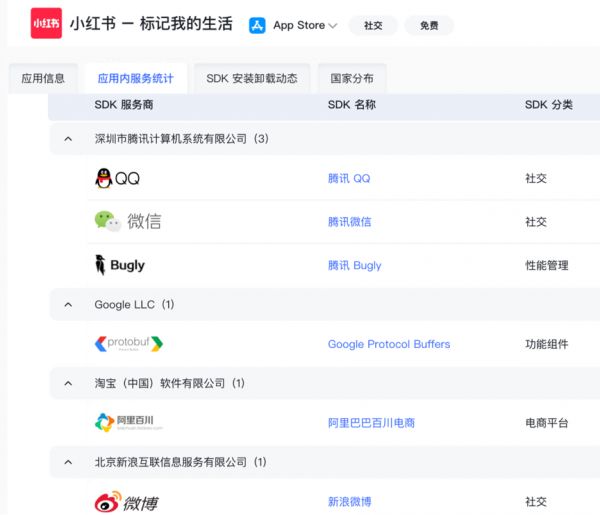
Task: Click the App Store icon
Action: pos(258,25)
